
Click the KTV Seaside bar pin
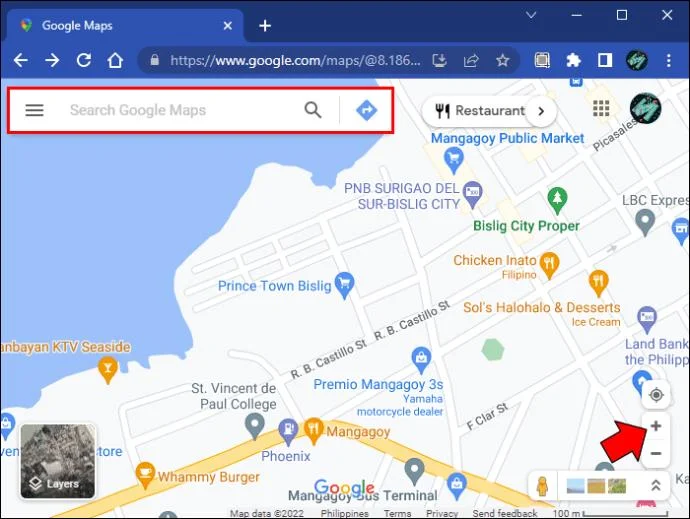click(x=108, y=370)
